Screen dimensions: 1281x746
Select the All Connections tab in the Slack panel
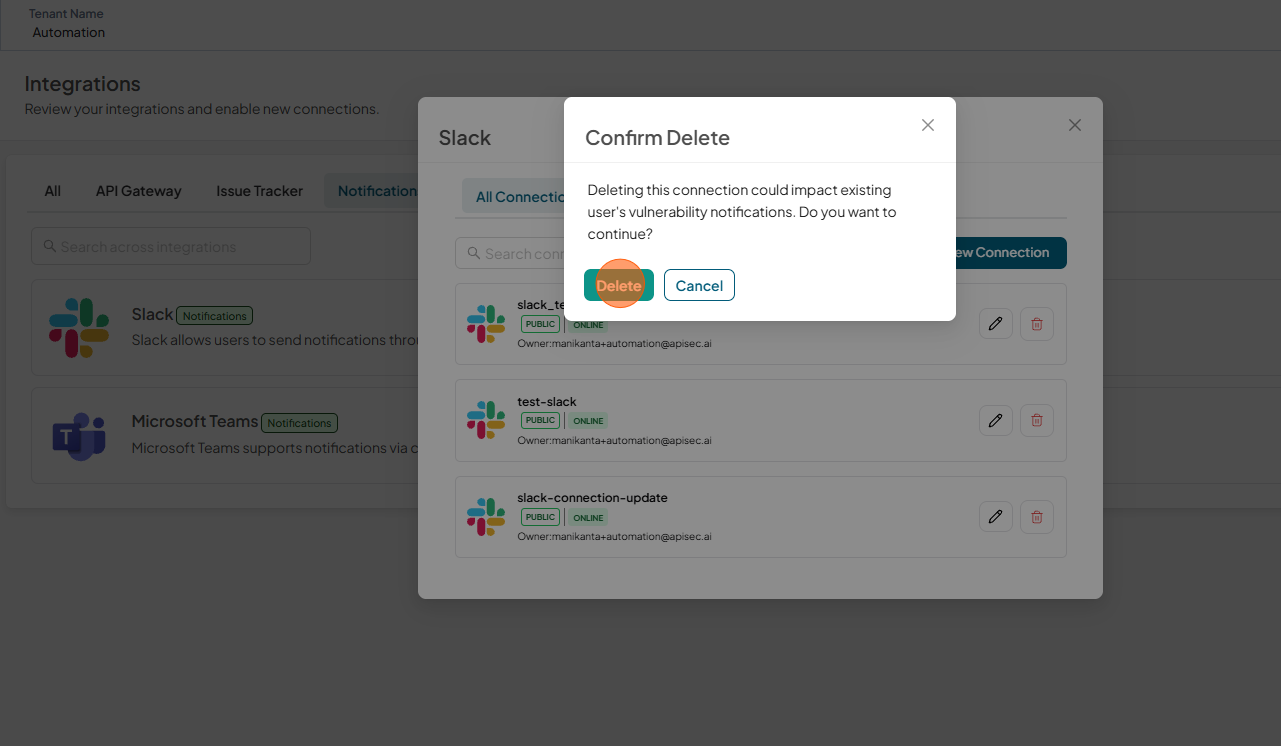pos(515,196)
